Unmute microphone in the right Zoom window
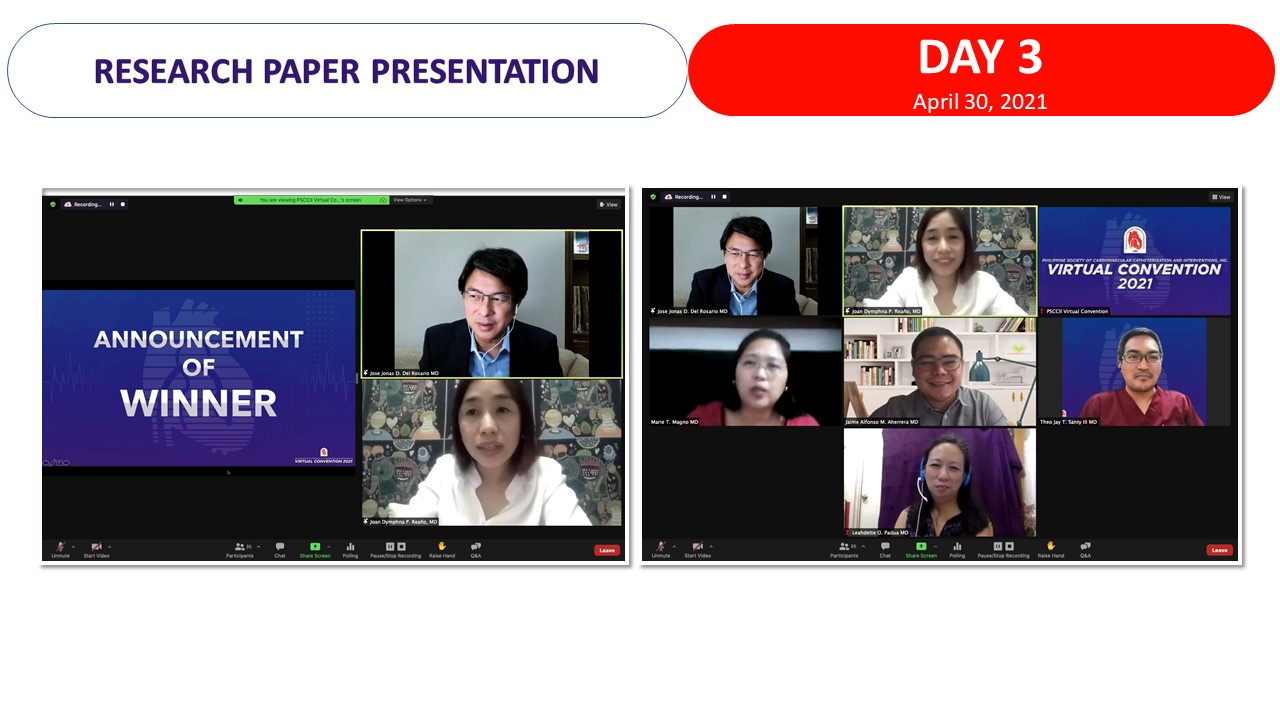The width and height of the screenshot is (1280, 720). 661,548
